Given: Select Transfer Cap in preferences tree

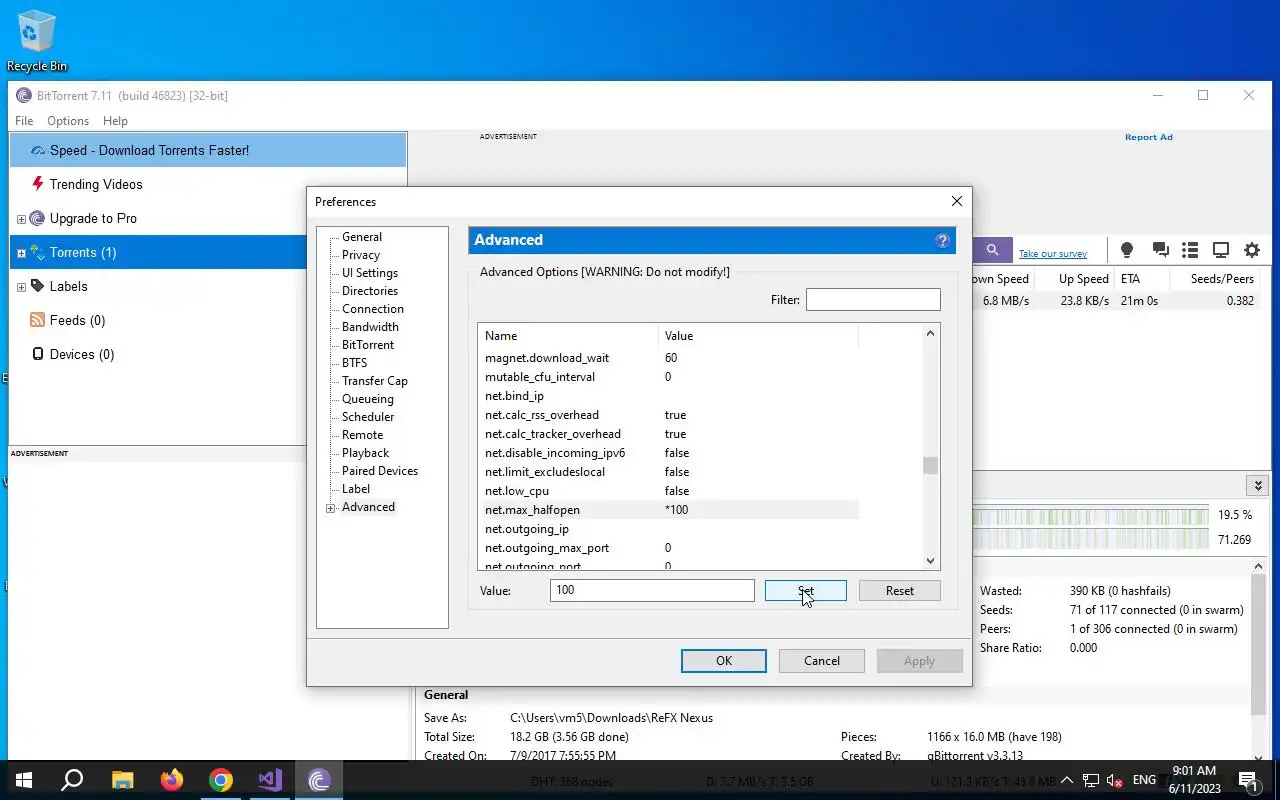Looking at the screenshot, I should (x=375, y=381).
